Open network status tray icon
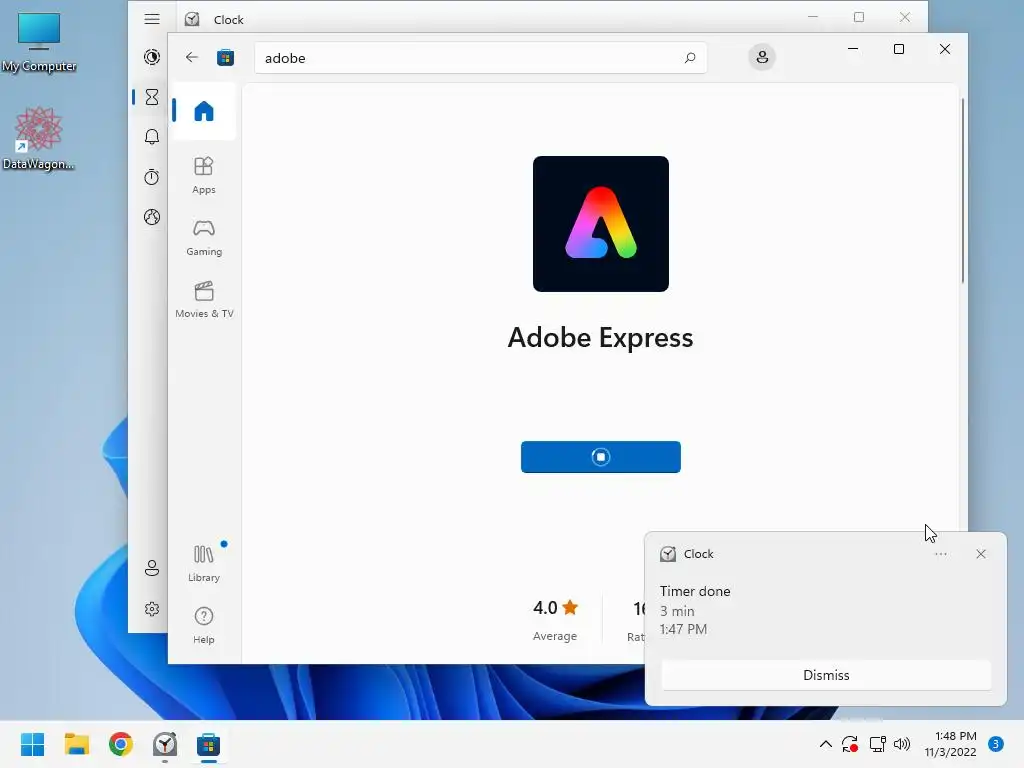Viewport: 1024px width, 768px height. (x=877, y=744)
